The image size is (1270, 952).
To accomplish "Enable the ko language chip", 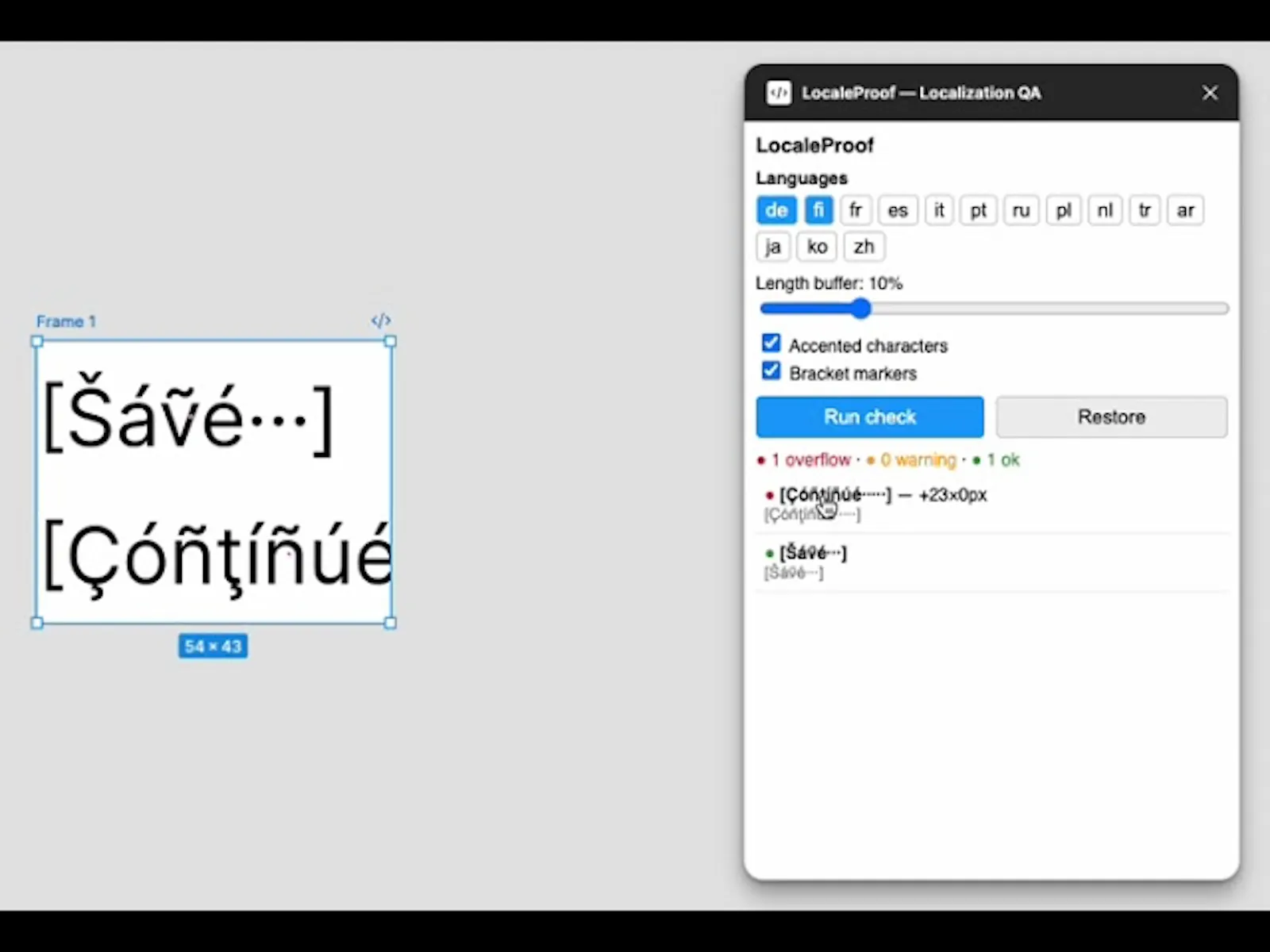I will (817, 247).
